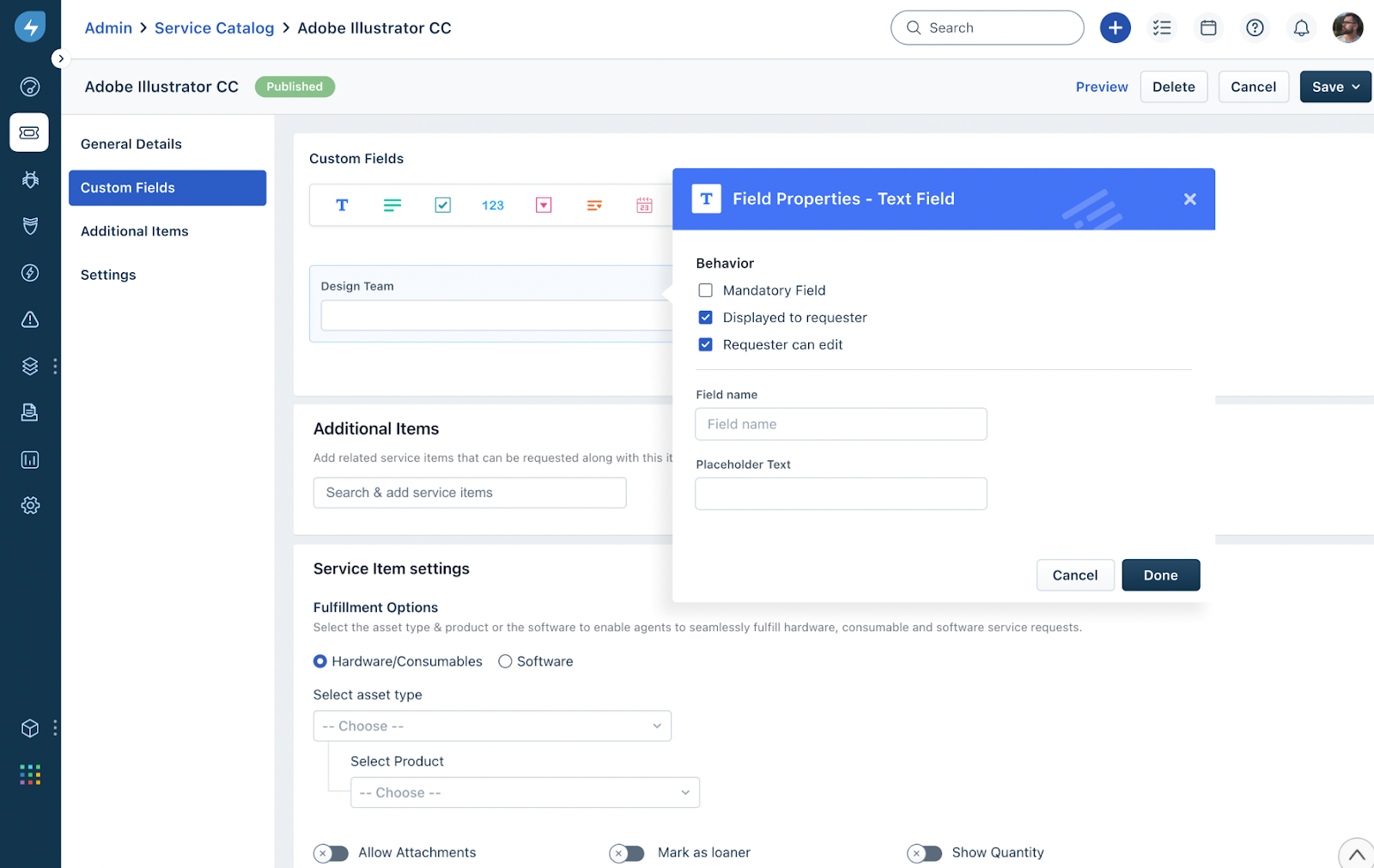
Task: Add a Text field from the toolbar
Action: click(x=342, y=205)
